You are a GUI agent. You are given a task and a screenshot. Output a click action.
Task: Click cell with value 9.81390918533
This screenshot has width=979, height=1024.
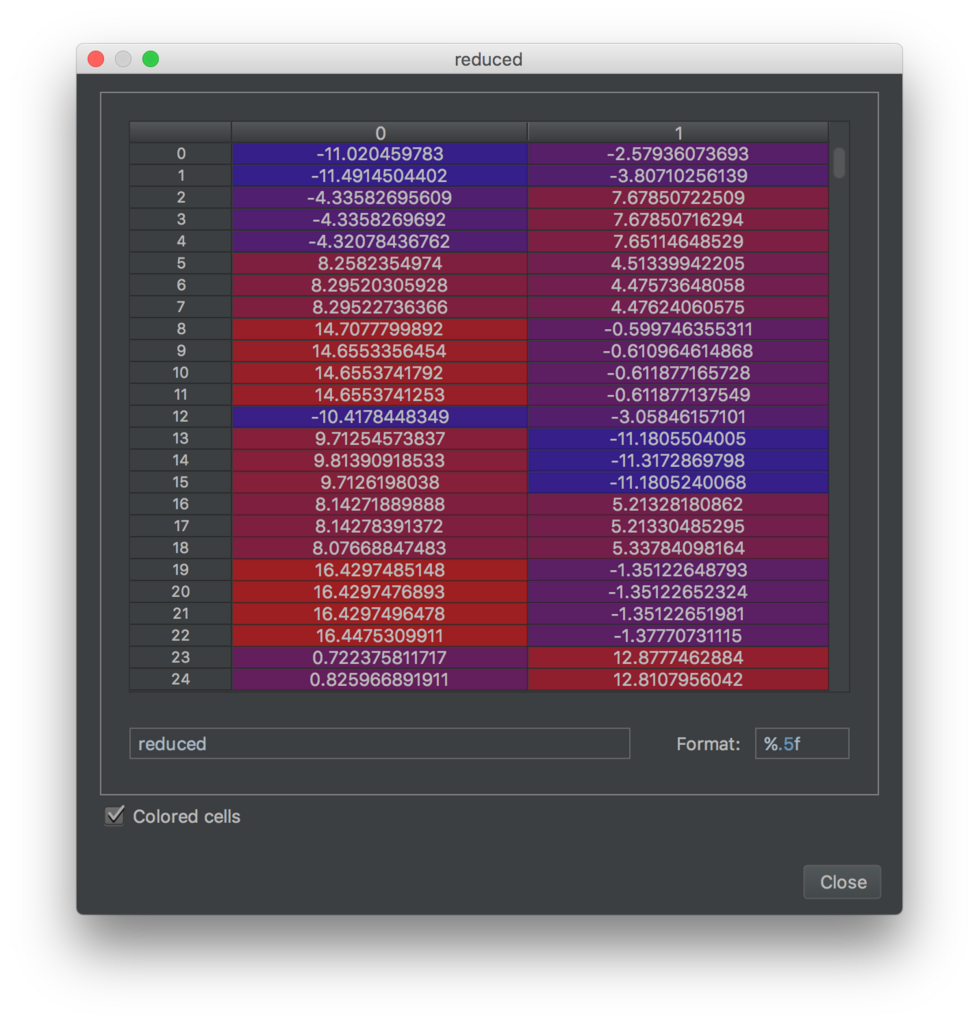(x=379, y=460)
